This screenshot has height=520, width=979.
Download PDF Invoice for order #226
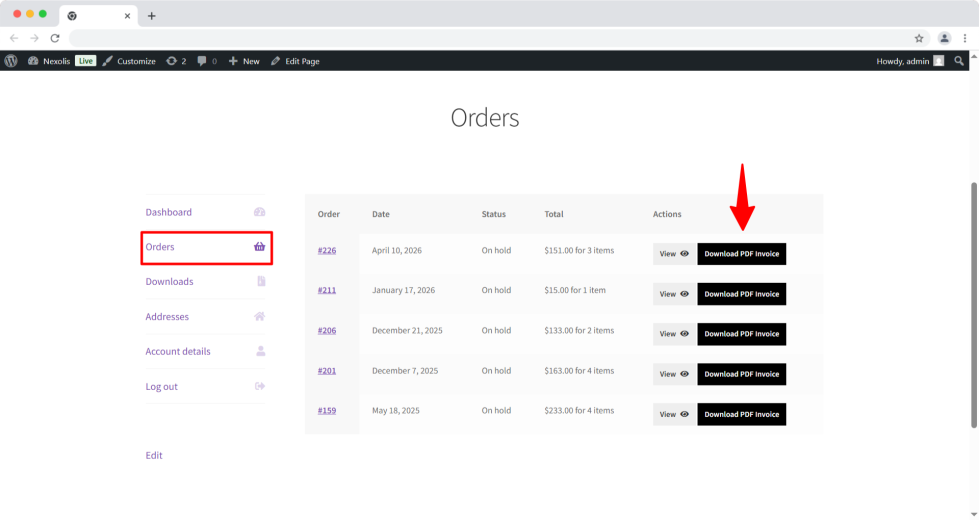[742, 254]
